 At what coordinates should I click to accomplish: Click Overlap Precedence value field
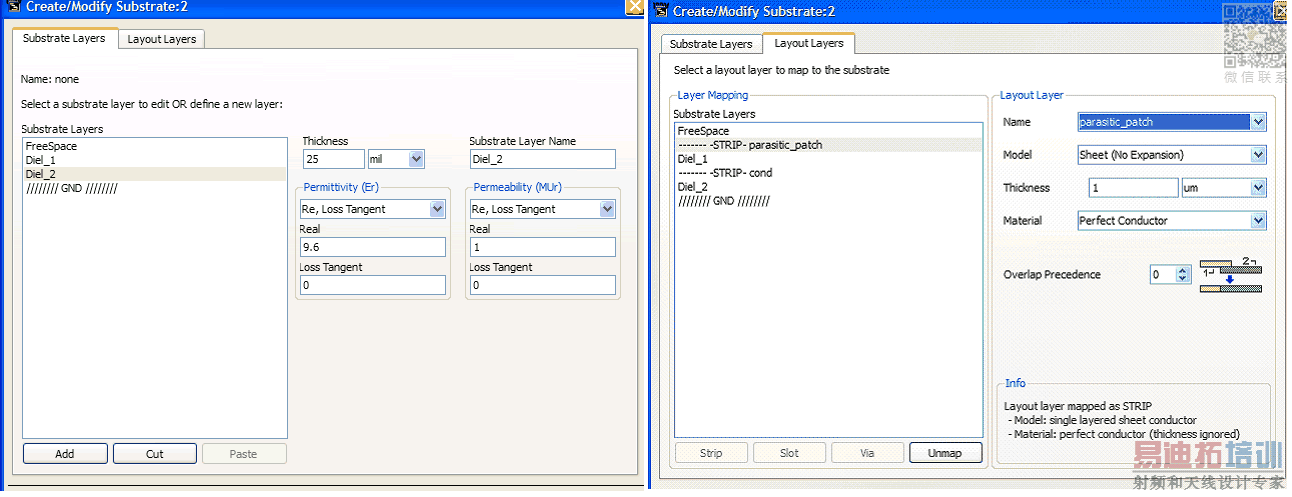click(1162, 274)
